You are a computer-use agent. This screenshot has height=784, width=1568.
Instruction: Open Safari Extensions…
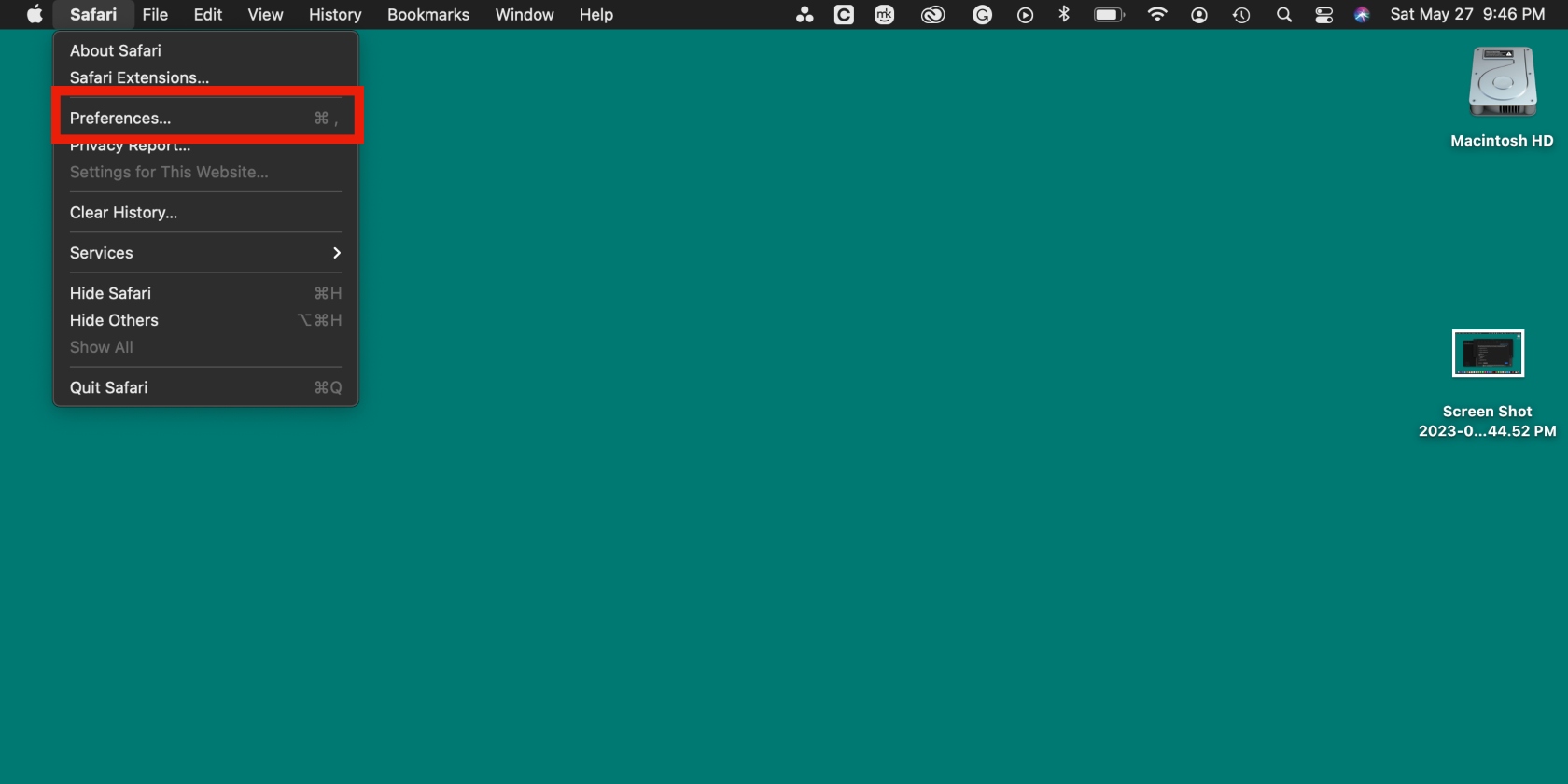pyautogui.click(x=205, y=77)
